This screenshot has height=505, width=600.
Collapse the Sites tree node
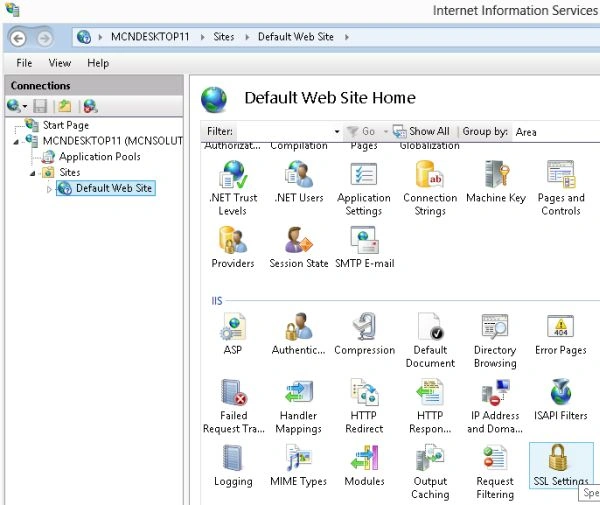click(x=33, y=173)
